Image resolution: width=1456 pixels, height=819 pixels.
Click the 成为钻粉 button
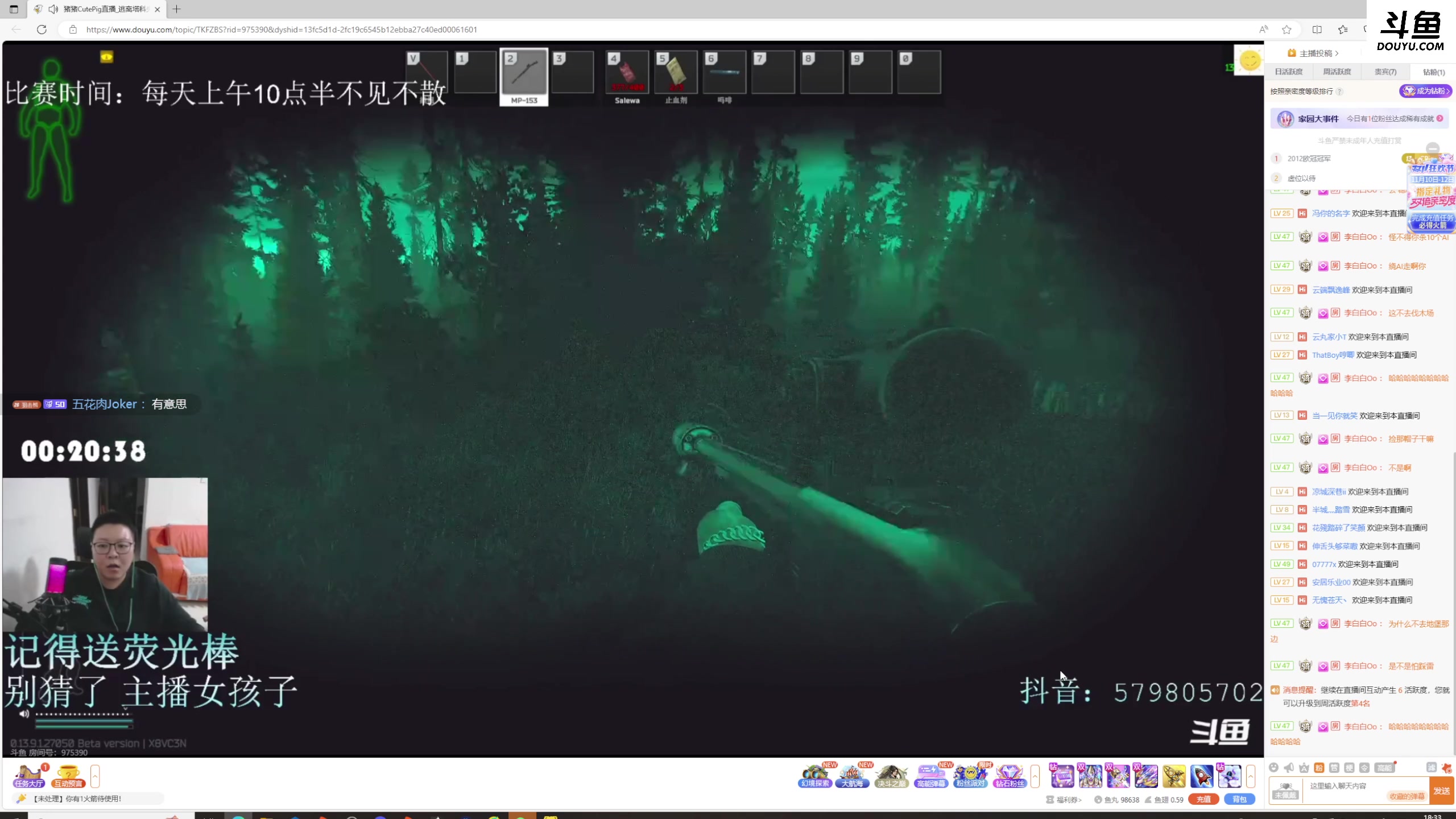(1425, 91)
